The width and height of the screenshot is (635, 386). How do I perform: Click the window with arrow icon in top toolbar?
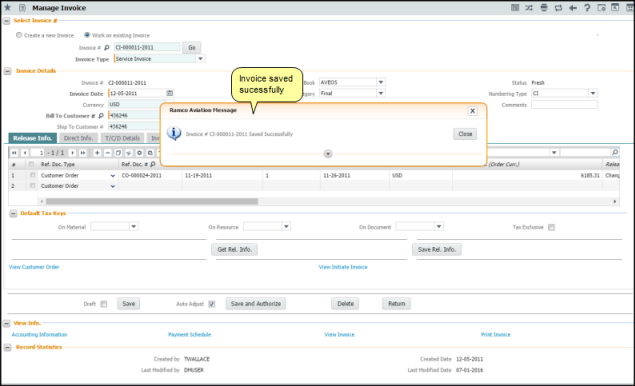coord(615,7)
